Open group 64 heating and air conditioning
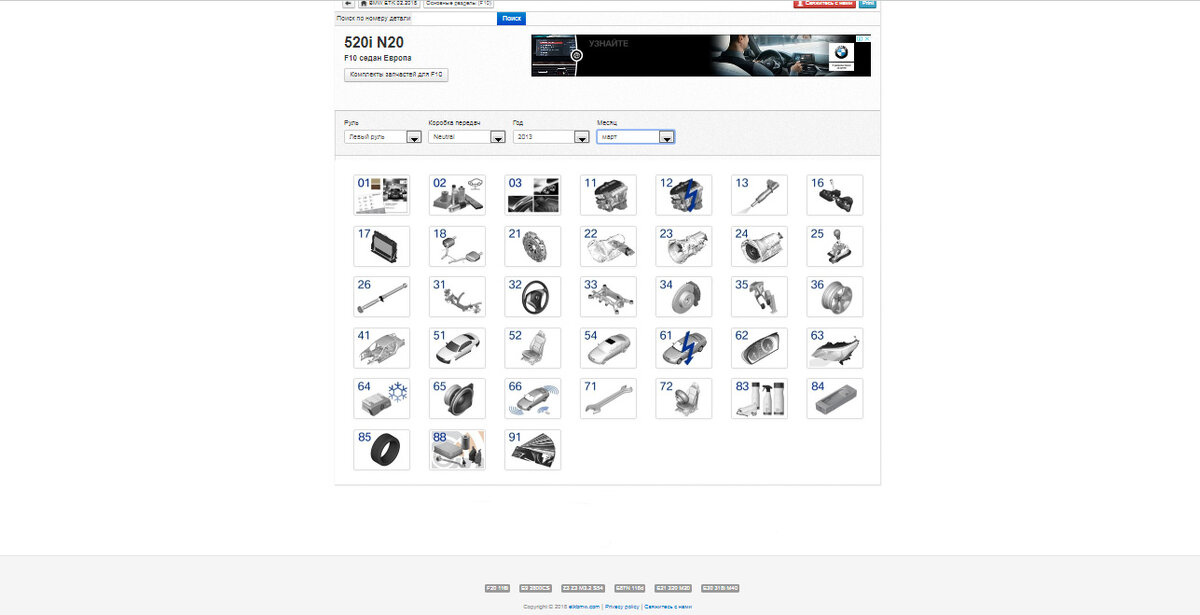1200x615 pixels. click(x=382, y=398)
